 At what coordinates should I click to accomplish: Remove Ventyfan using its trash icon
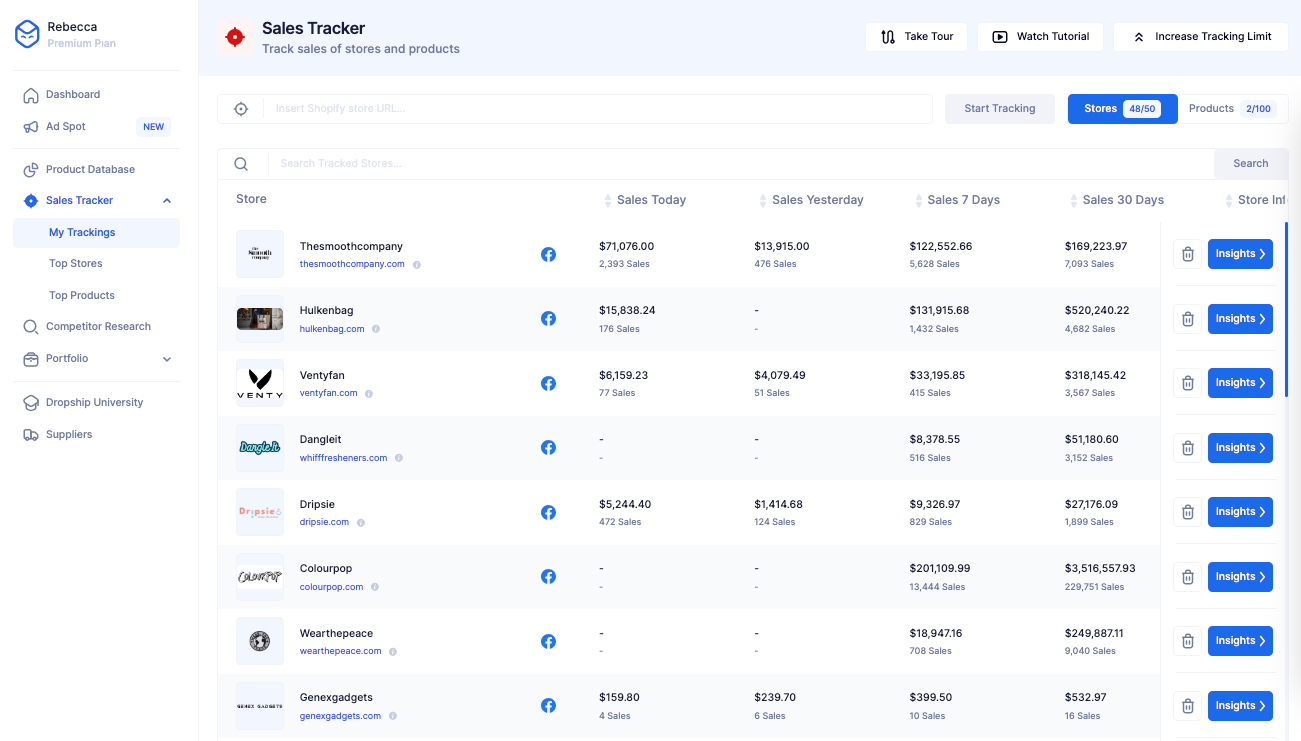tap(1188, 383)
